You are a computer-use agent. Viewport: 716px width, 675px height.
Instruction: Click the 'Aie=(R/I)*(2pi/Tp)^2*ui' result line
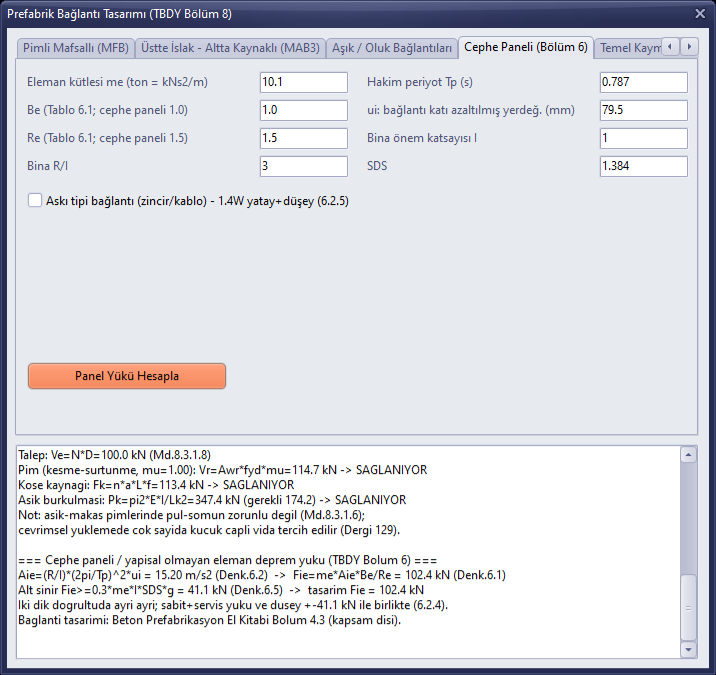(x=262, y=575)
